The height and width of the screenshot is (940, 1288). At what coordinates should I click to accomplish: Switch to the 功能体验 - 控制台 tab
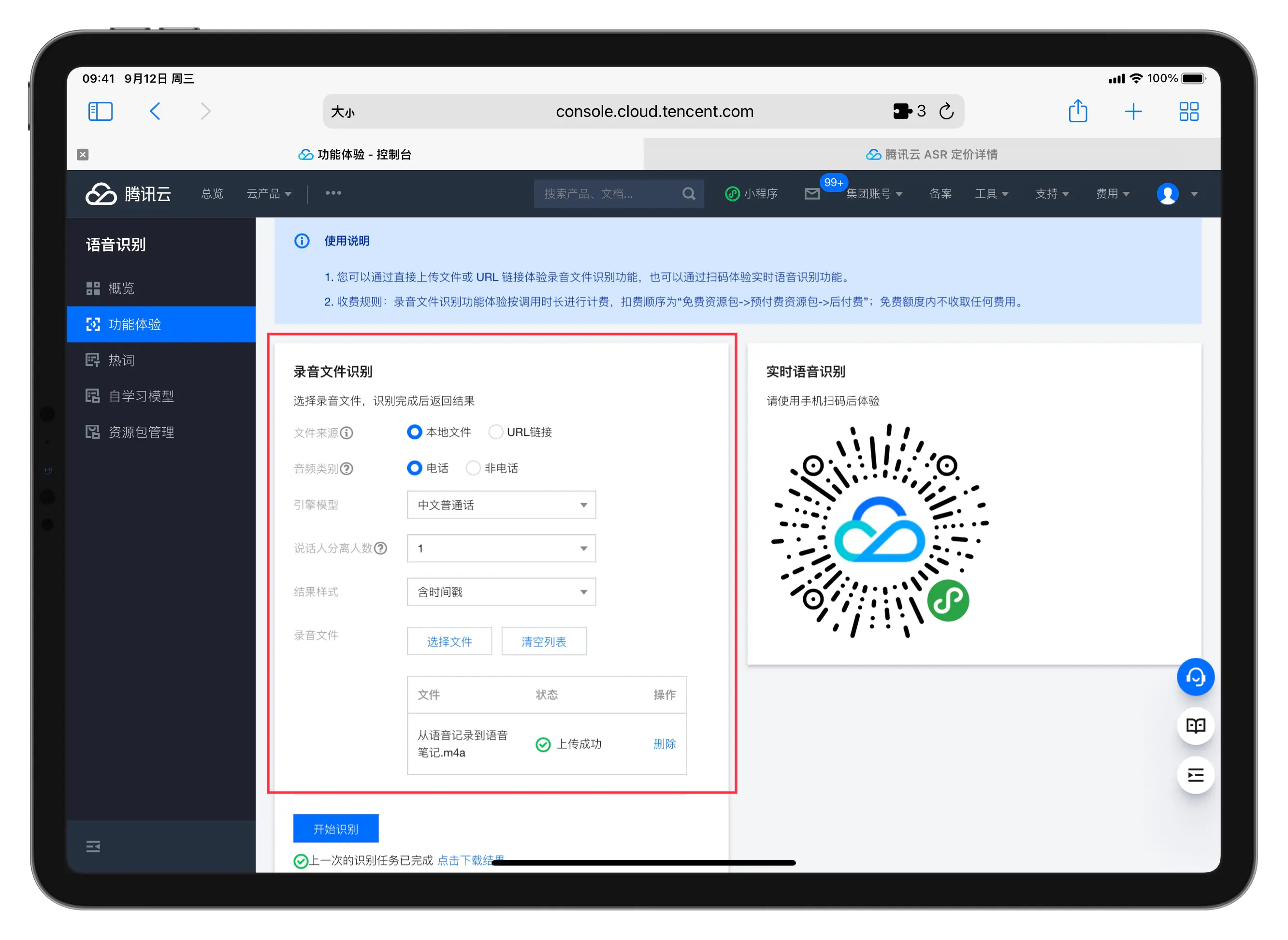click(355, 155)
